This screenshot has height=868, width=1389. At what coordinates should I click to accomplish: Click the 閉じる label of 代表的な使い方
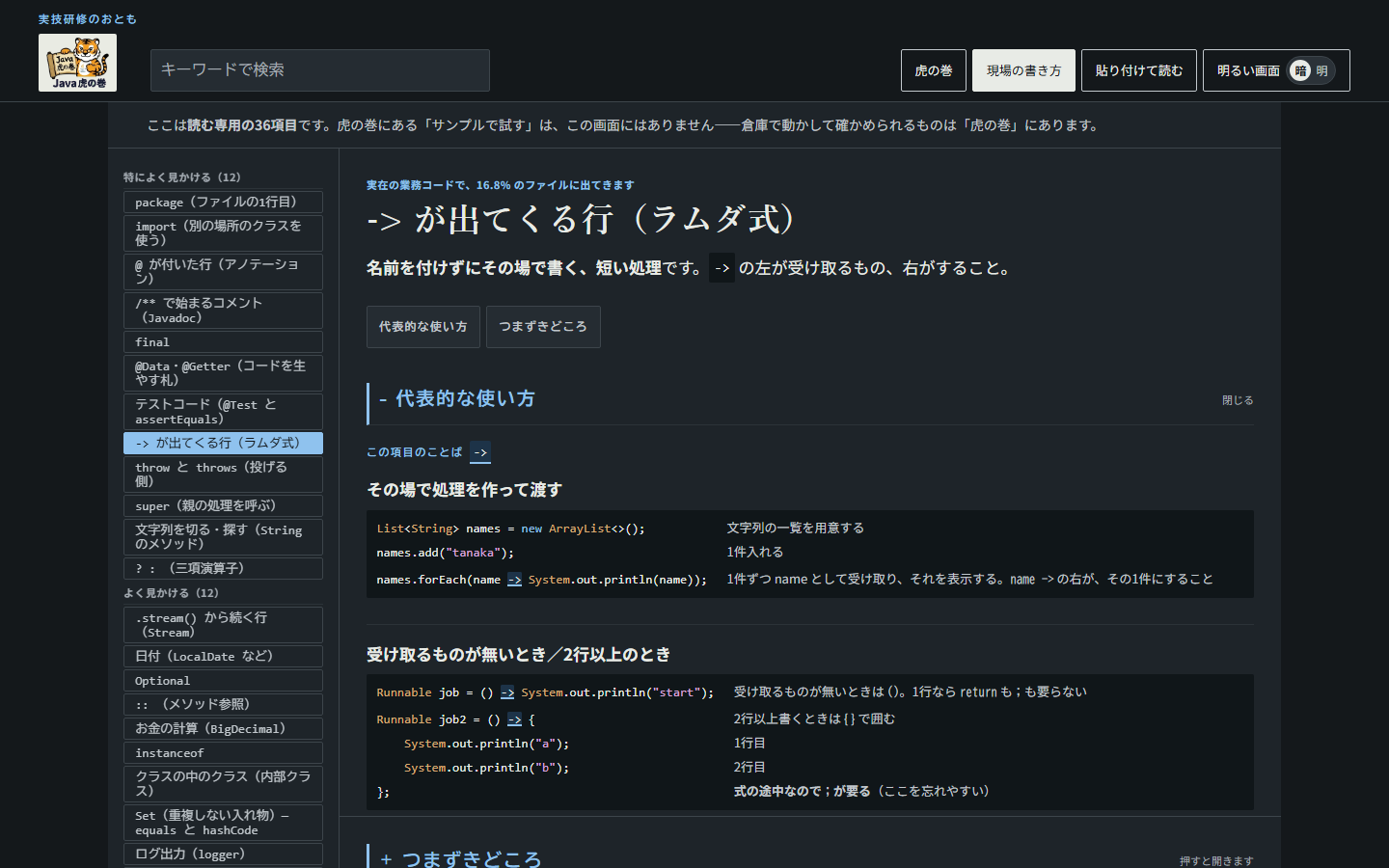[1238, 400]
